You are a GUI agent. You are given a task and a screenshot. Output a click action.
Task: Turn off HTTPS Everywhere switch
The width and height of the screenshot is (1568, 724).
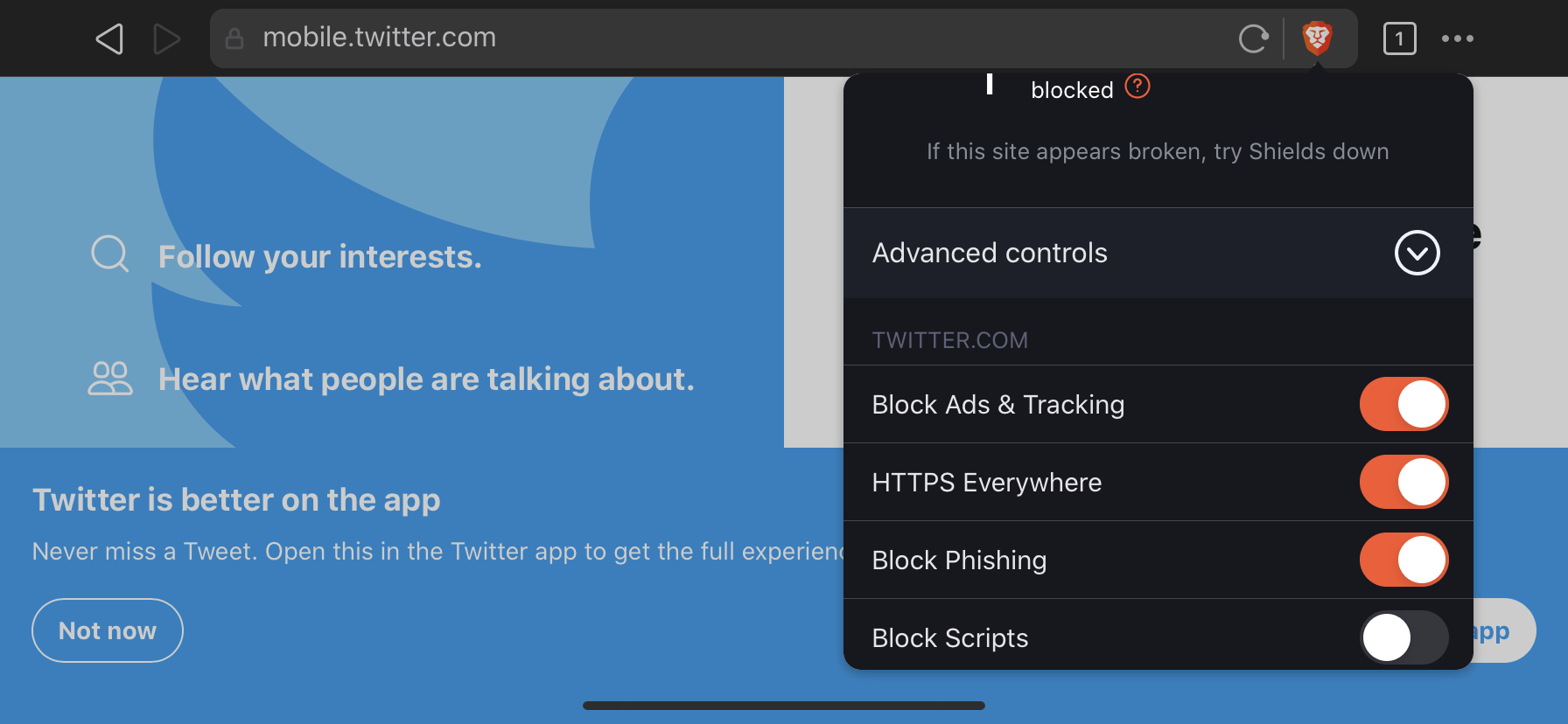tap(1403, 482)
